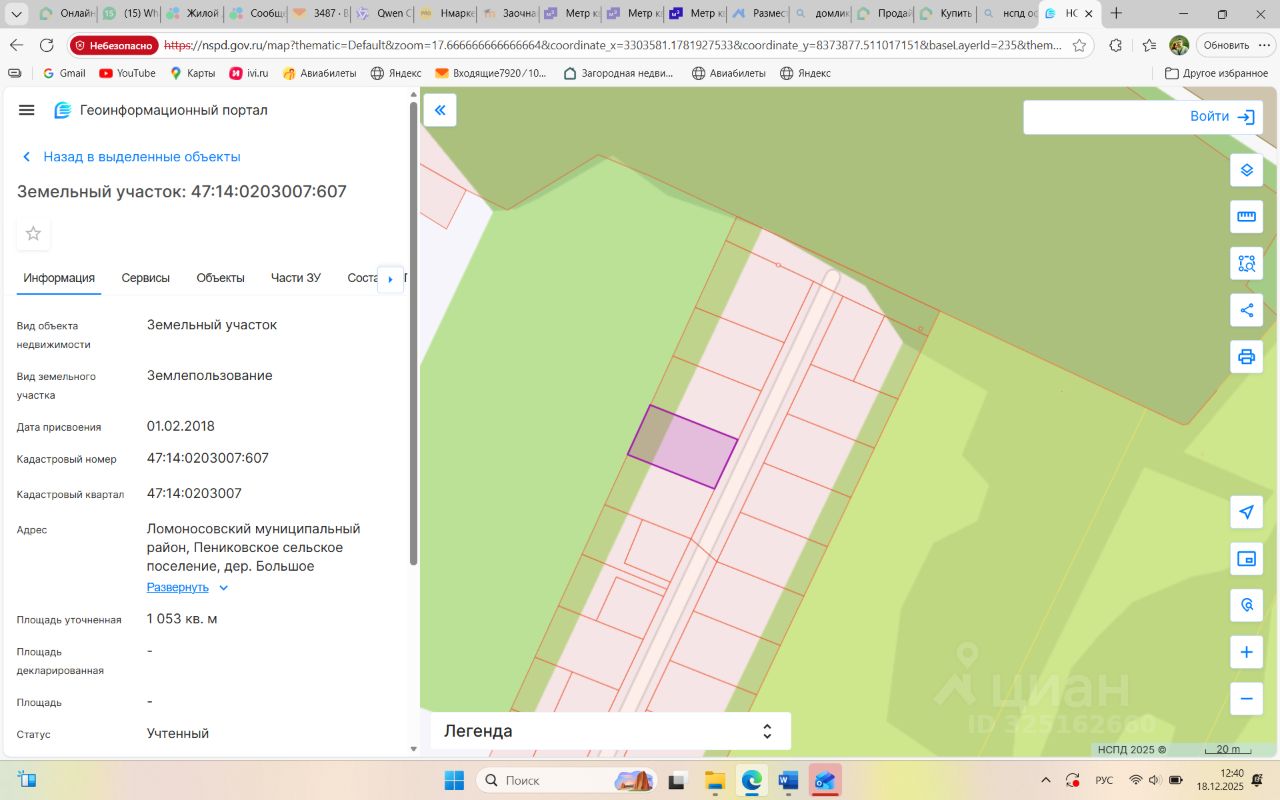Switch the РУС keyboard language indicator
This screenshot has width=1280, height=800.
[x=1104, y=780]
